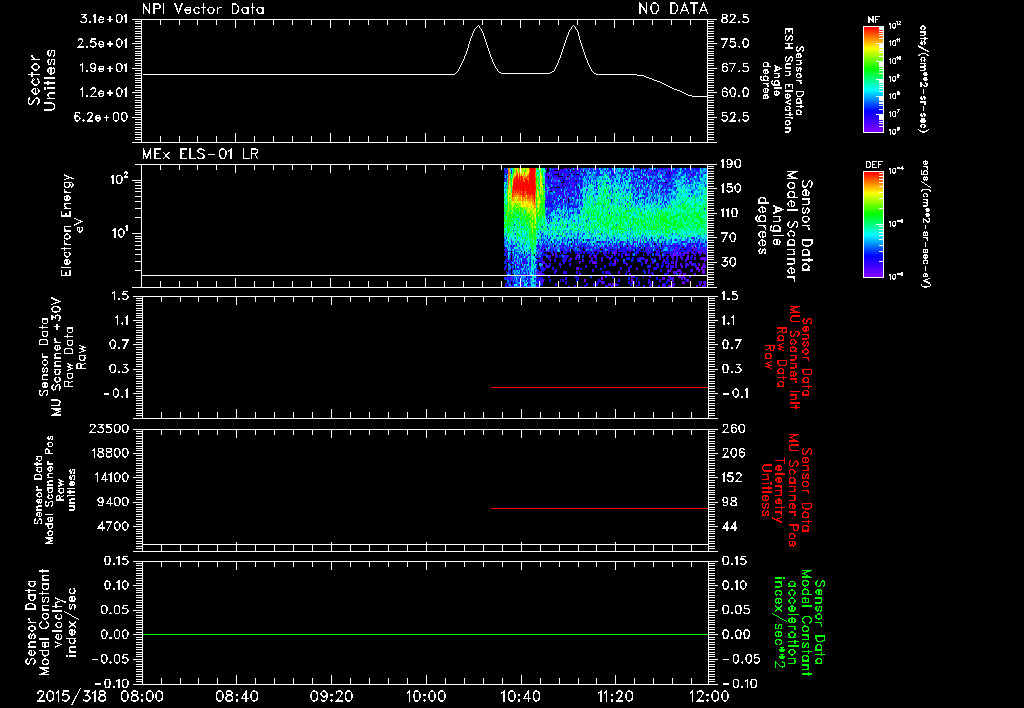Click the 'MU Scanner +30V Raw Data' axis label

click(61, 357)
